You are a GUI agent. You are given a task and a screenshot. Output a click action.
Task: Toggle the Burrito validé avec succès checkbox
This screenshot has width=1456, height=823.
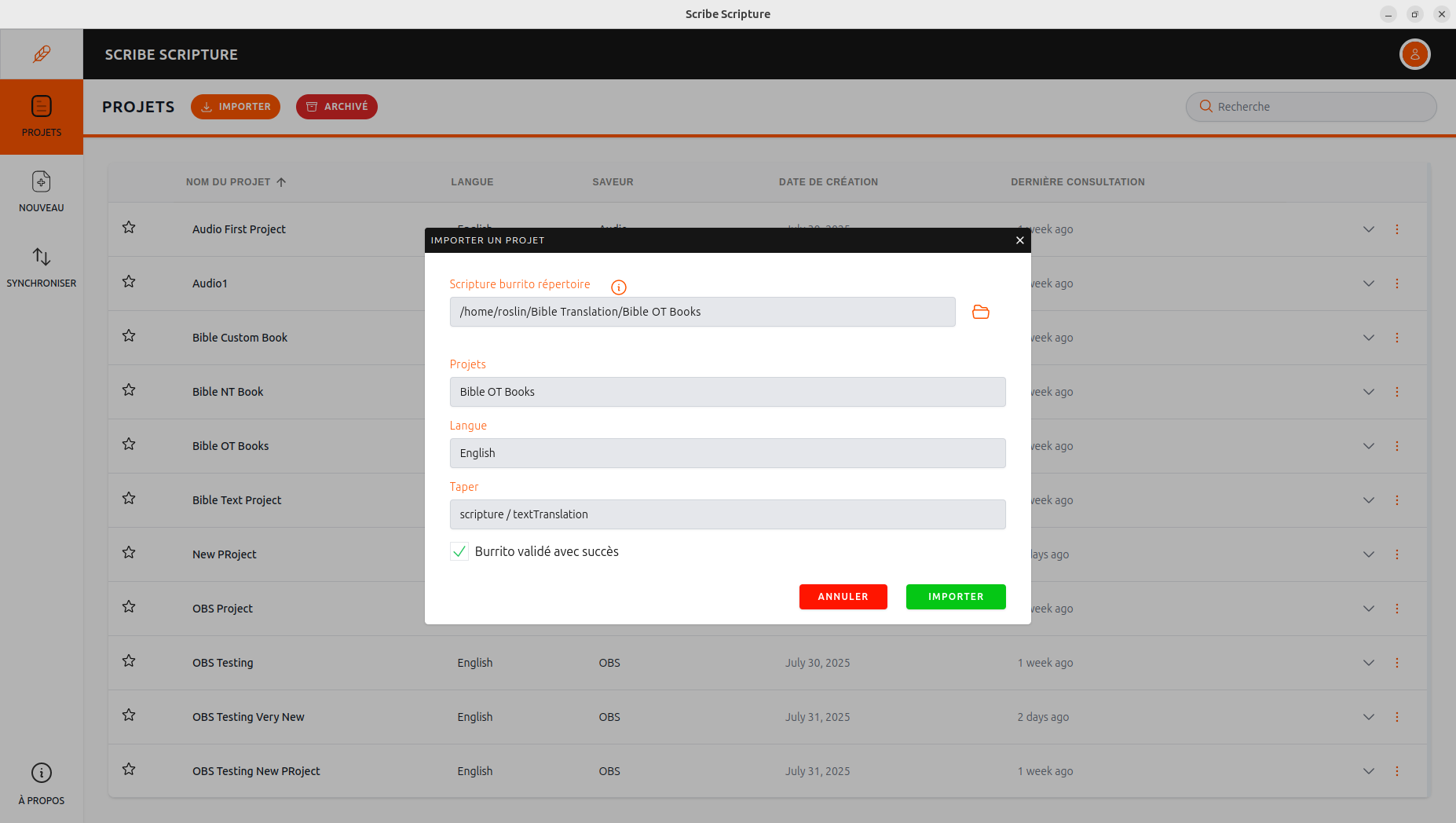459,551
